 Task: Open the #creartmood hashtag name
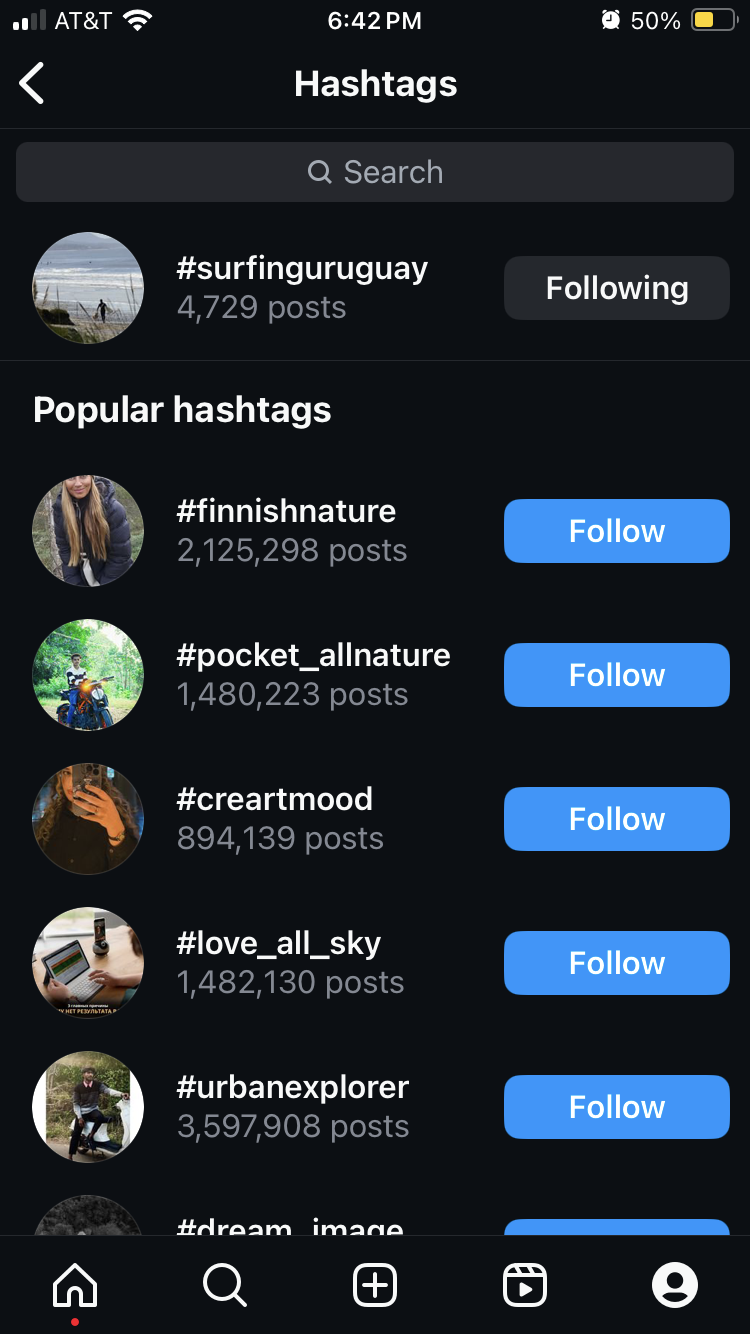(274, 799)
